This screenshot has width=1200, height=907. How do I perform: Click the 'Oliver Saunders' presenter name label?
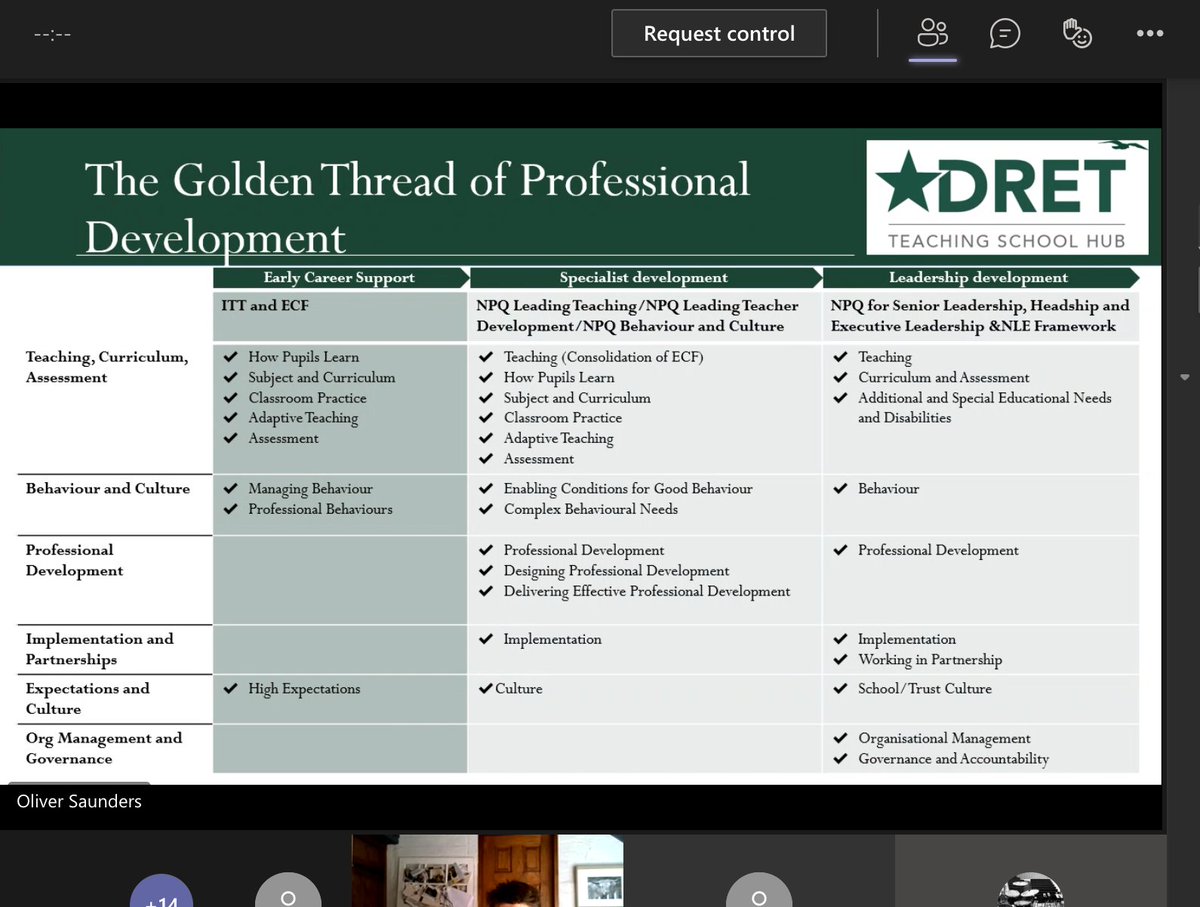79,801
